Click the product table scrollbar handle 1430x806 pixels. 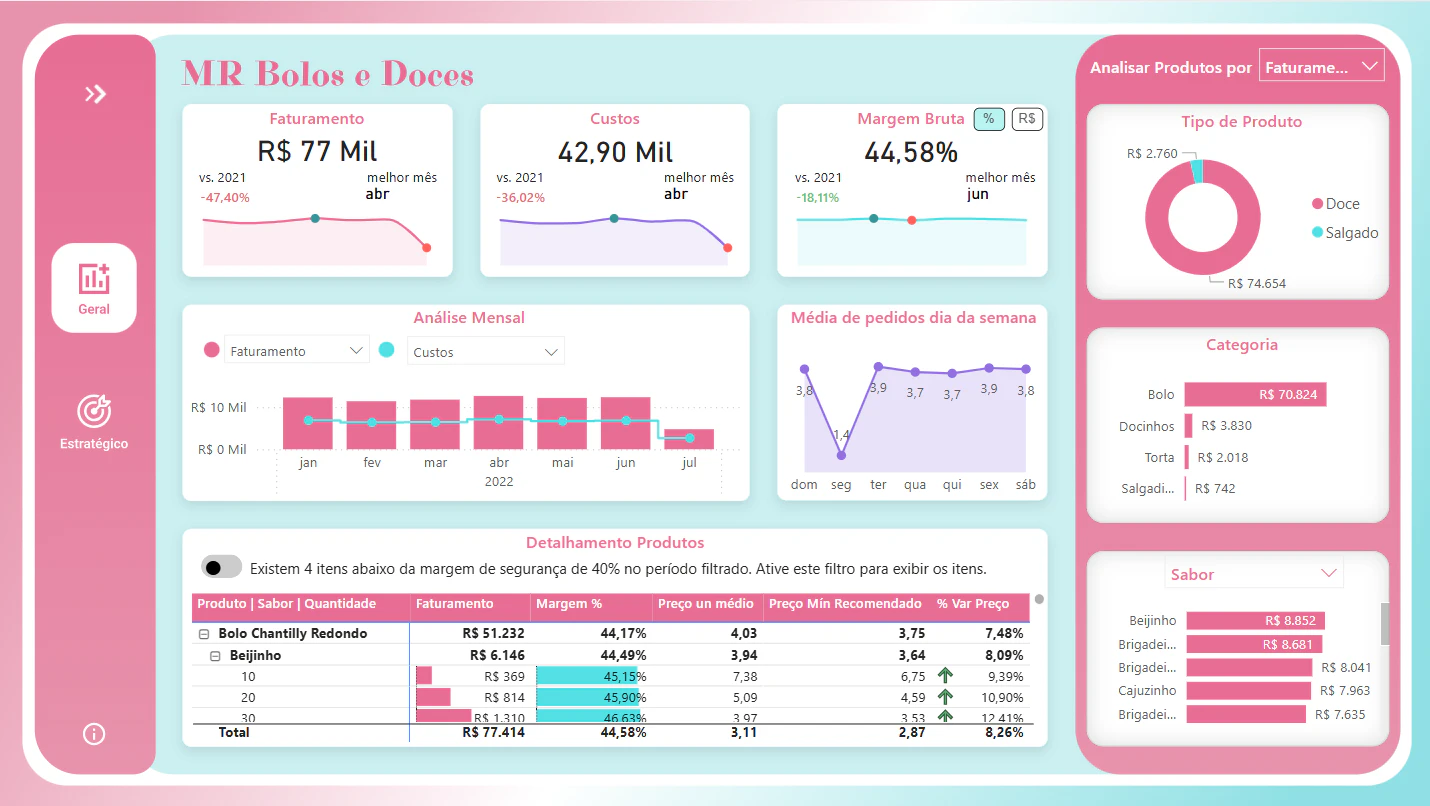coord(1039,600)
